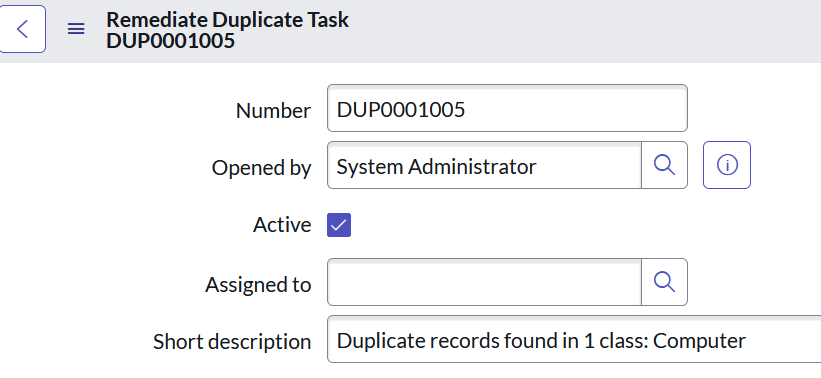Click the Short description label
The image size is (821, 378).
pyautogui.click(x=232, y=342)
